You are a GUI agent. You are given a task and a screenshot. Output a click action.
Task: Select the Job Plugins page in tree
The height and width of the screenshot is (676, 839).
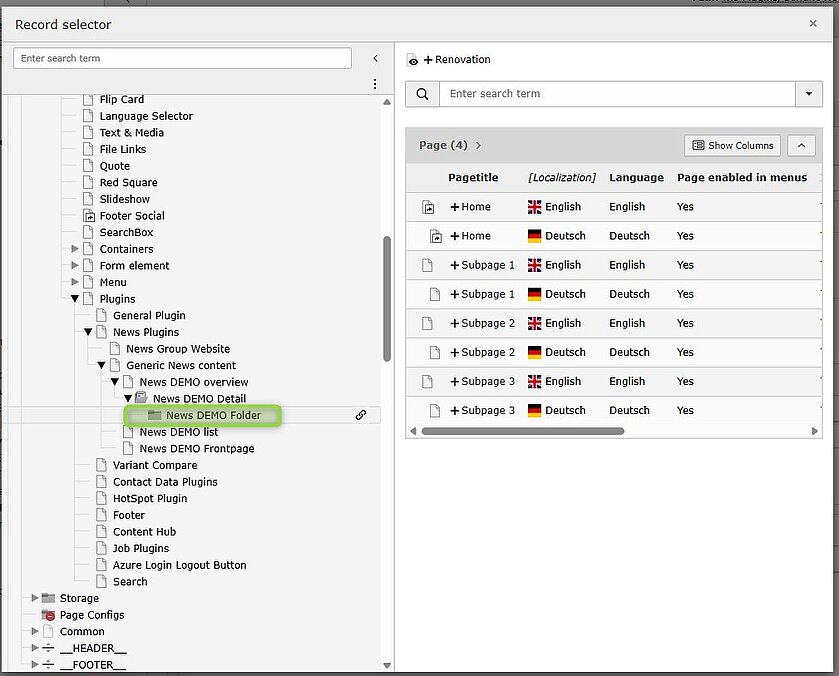click(141, 548)
